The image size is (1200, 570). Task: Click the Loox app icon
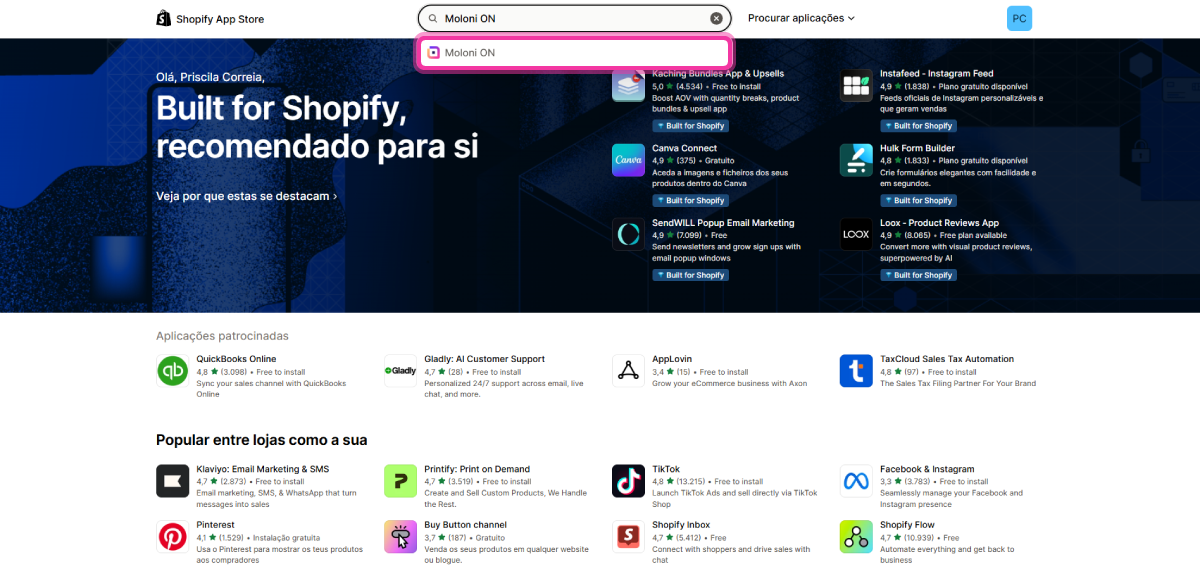856,235
